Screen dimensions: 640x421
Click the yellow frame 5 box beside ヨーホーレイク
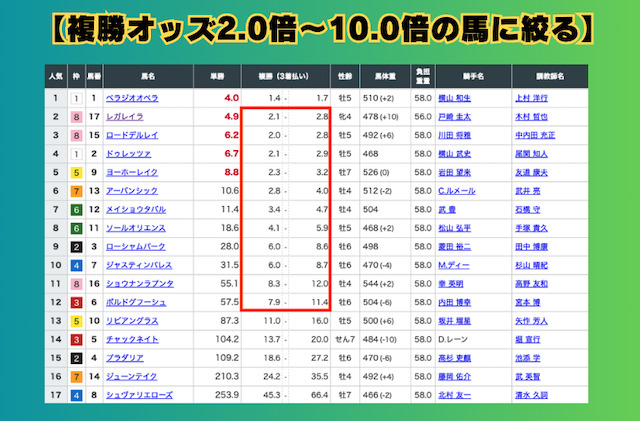pyautogui.click(x=74, y=172)
